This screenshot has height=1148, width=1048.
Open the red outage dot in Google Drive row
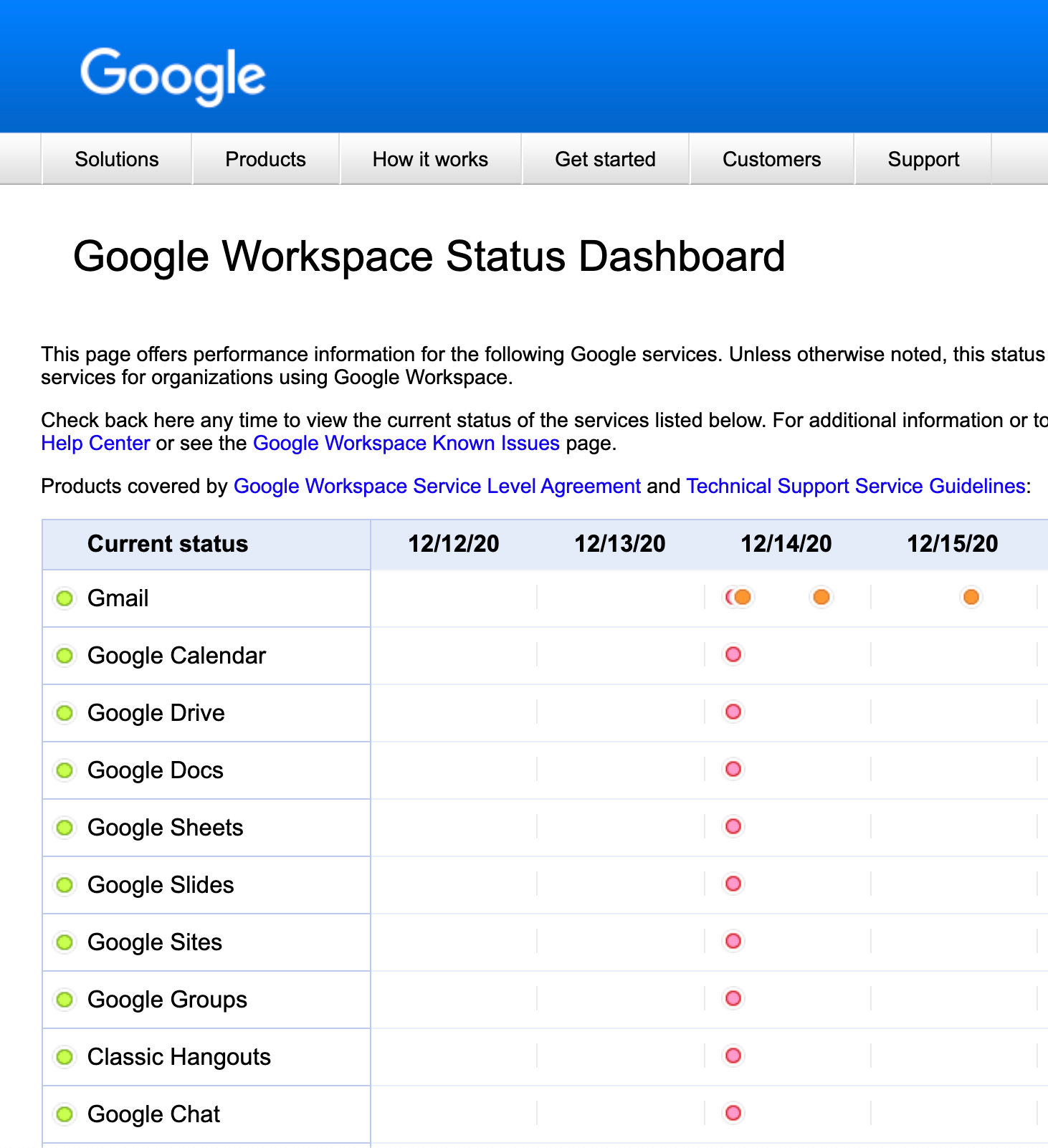[733, 712]
